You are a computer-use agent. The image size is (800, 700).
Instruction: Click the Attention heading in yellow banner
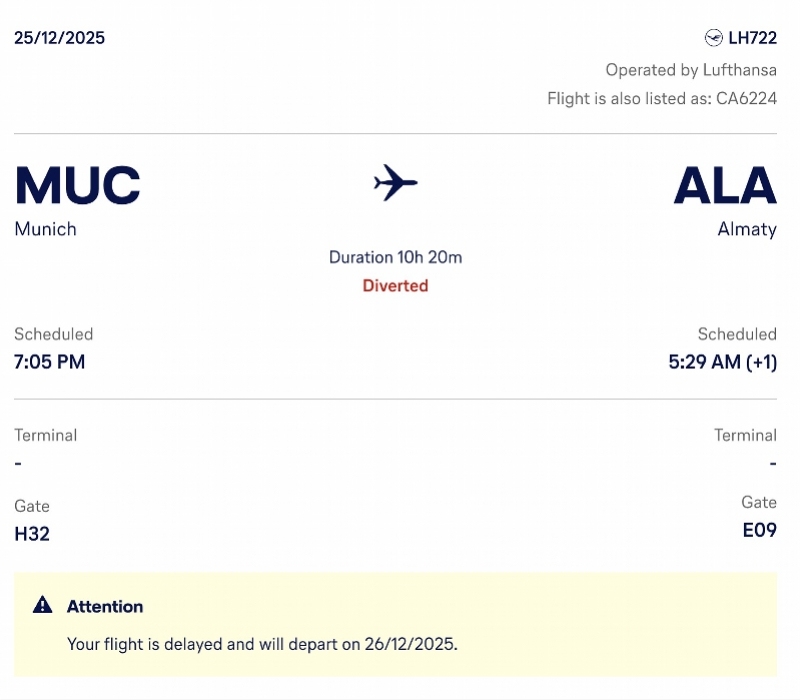point(105,606)
